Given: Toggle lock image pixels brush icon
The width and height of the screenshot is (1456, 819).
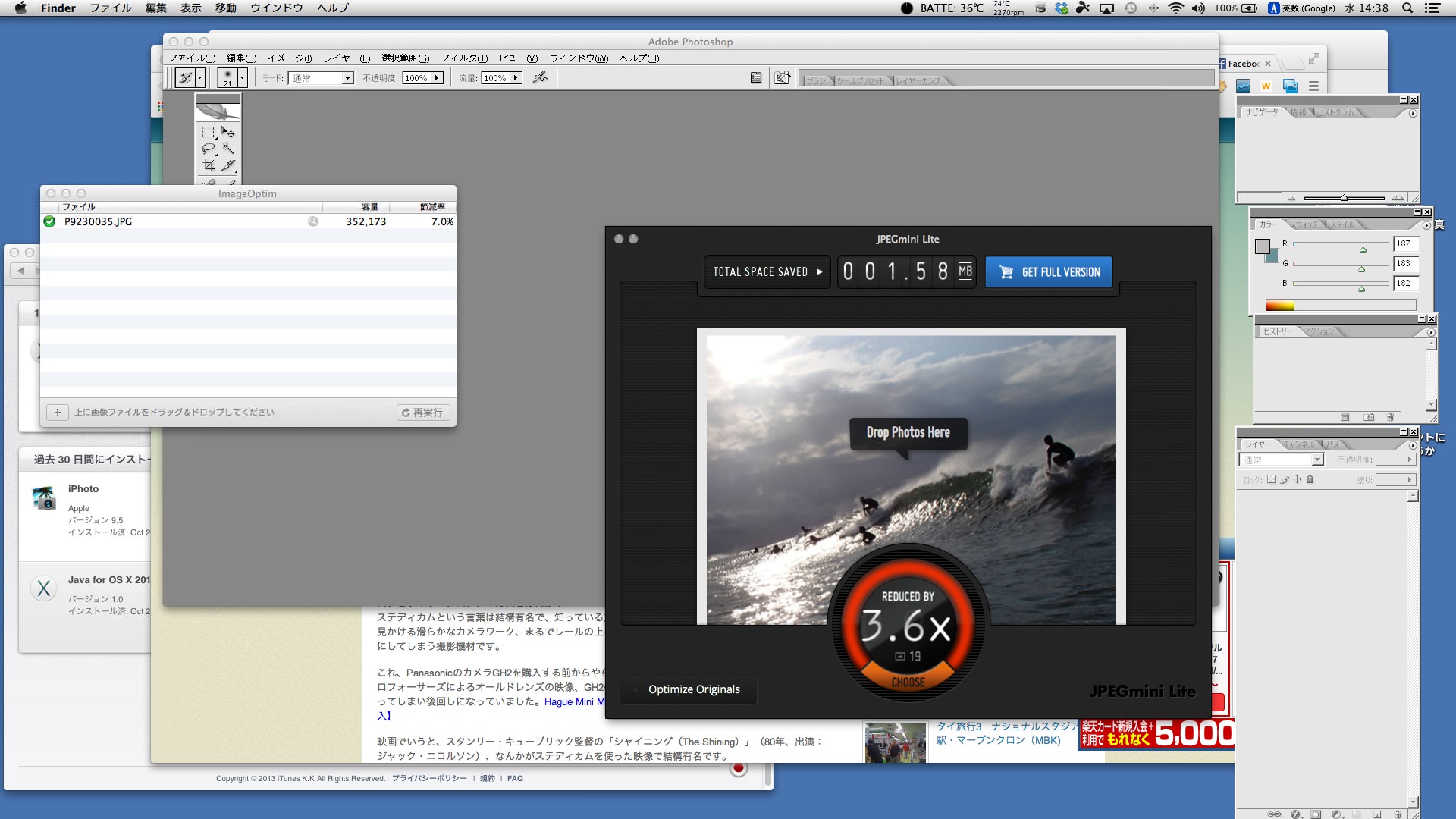Looking at the screenshot, I should 1285,479.
